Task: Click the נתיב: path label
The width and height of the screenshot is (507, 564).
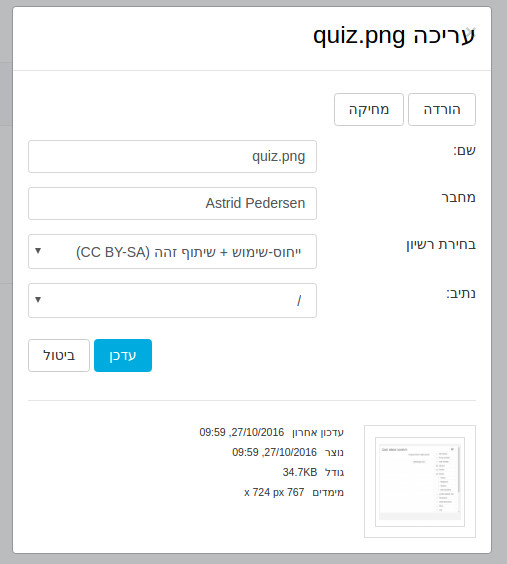Action: click(x=461, y=293)
